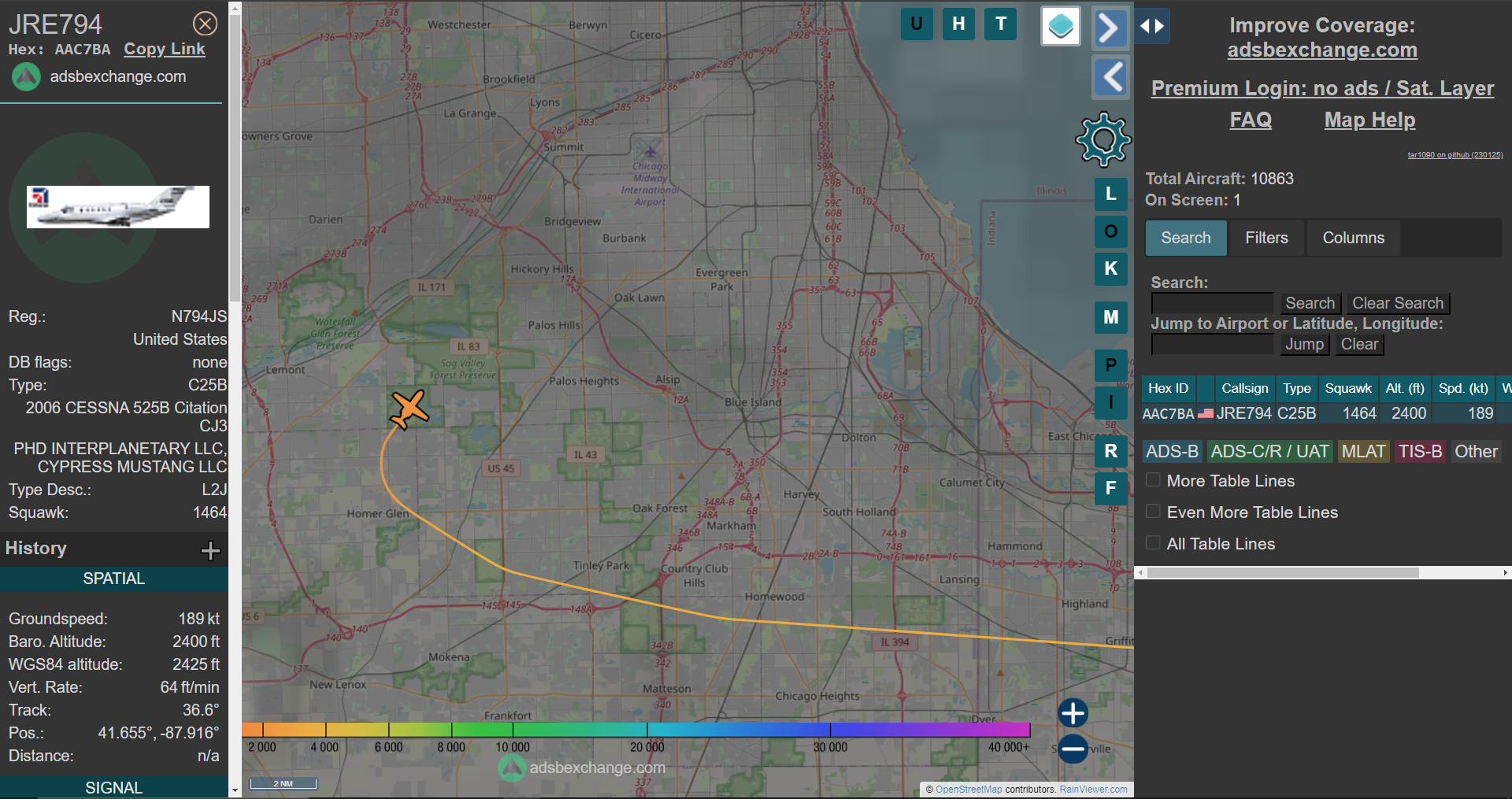Enable All Table Lines checkbox
Viewport: 1512px width, 799px height.
pos(1153,543)
